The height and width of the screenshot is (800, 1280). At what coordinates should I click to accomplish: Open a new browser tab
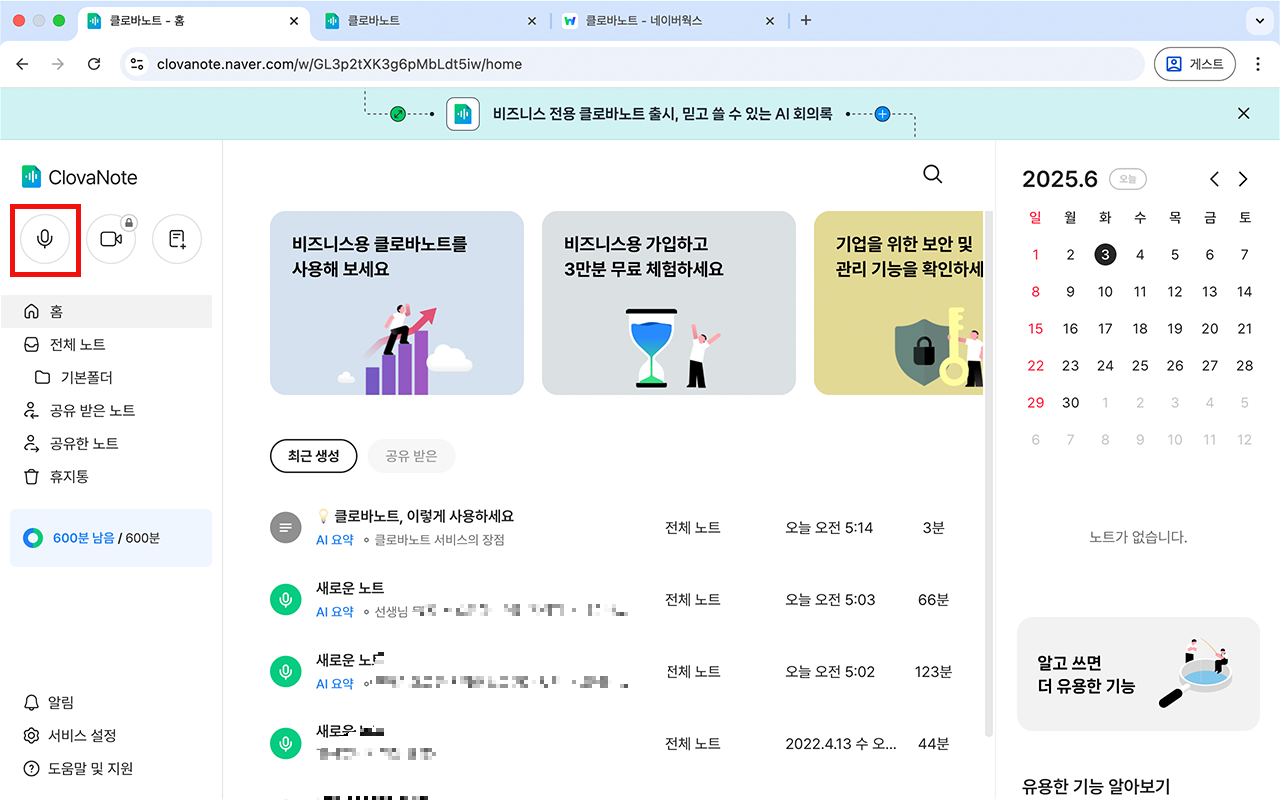pyautogui.click(x=806, y=20)
